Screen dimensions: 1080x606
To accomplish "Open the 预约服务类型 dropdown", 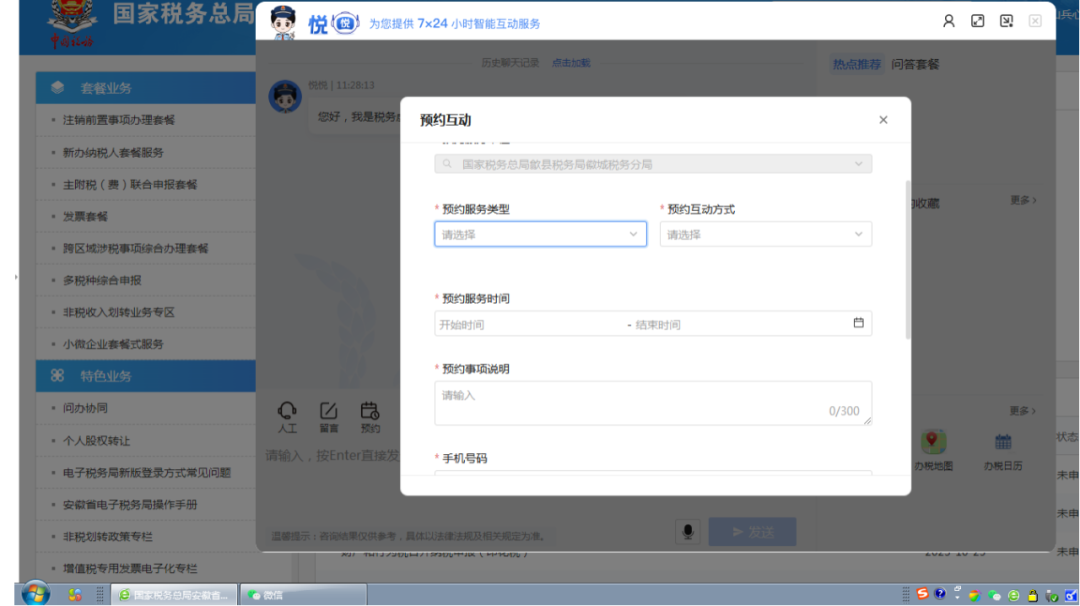I will [x=541, y=234].
